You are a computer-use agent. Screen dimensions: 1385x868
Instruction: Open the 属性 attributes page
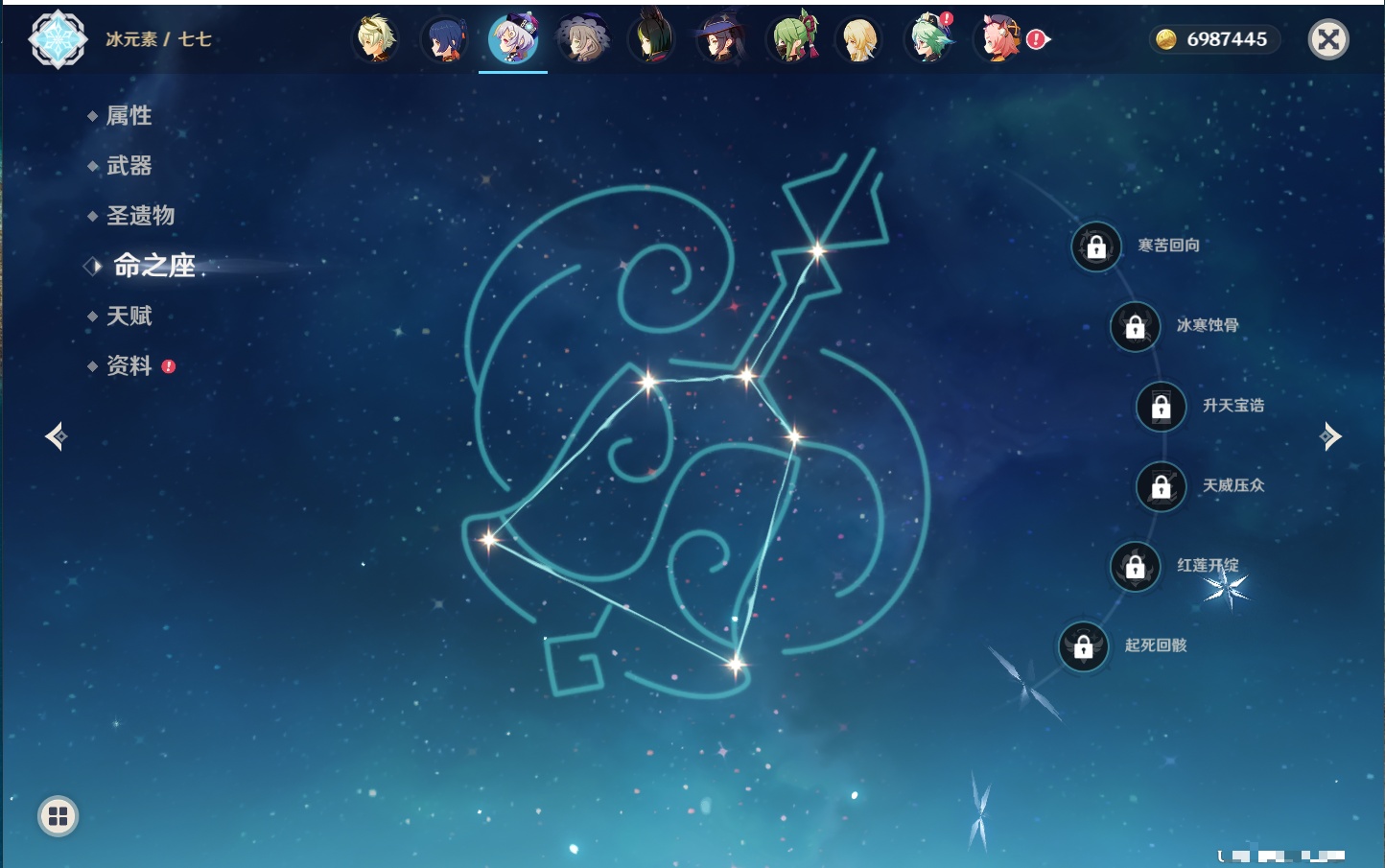(129, 116)
